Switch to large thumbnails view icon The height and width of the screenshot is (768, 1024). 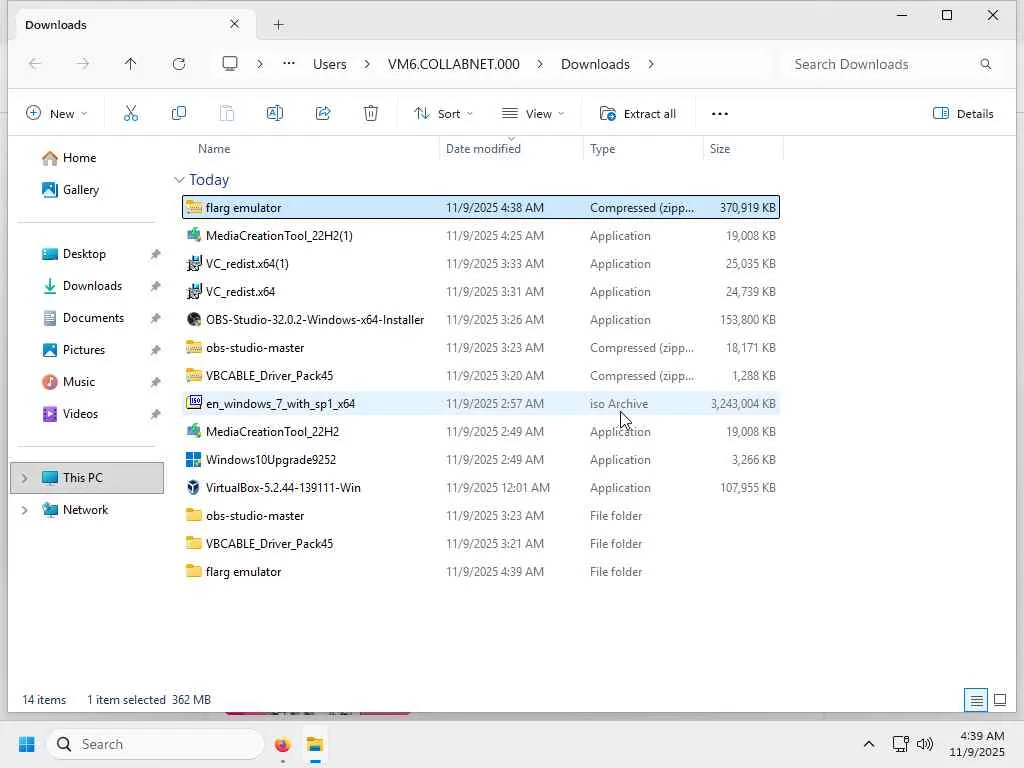[x=1000, y=700]
